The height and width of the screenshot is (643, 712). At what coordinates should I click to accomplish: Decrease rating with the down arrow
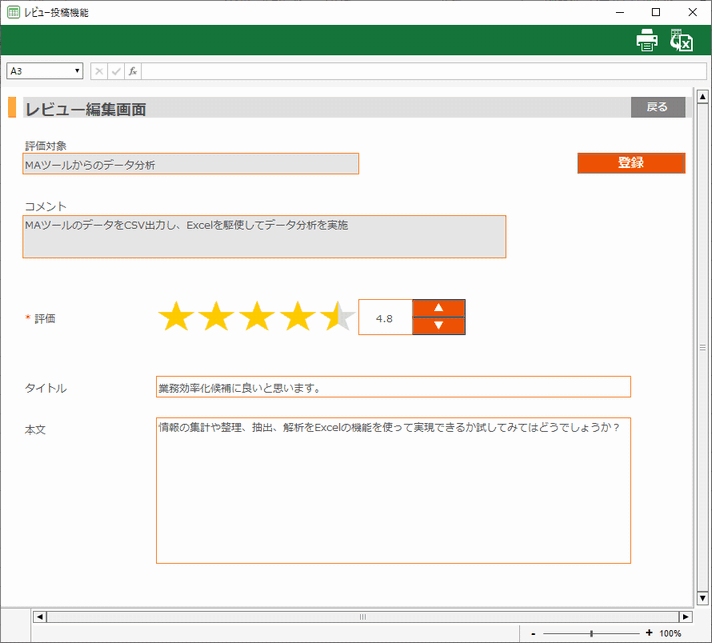[x=438, y=326]
